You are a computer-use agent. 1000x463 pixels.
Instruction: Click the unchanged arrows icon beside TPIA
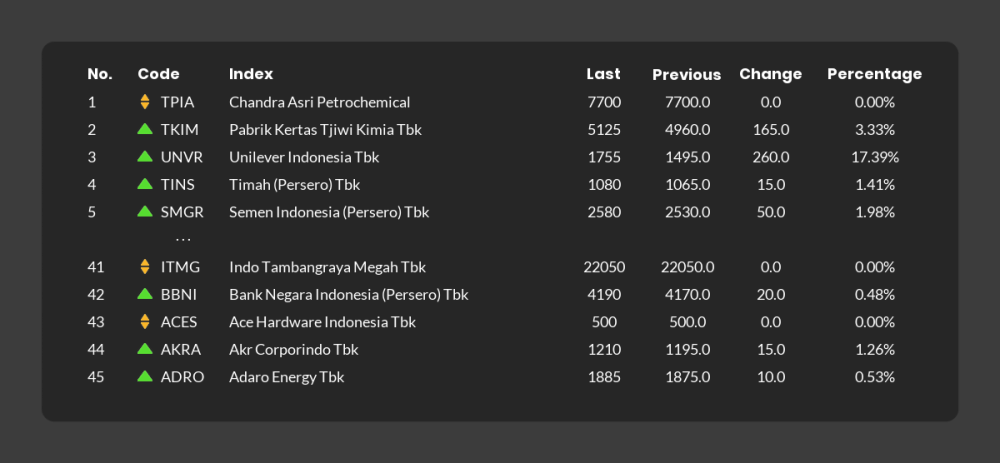click(x=145, y=102)
